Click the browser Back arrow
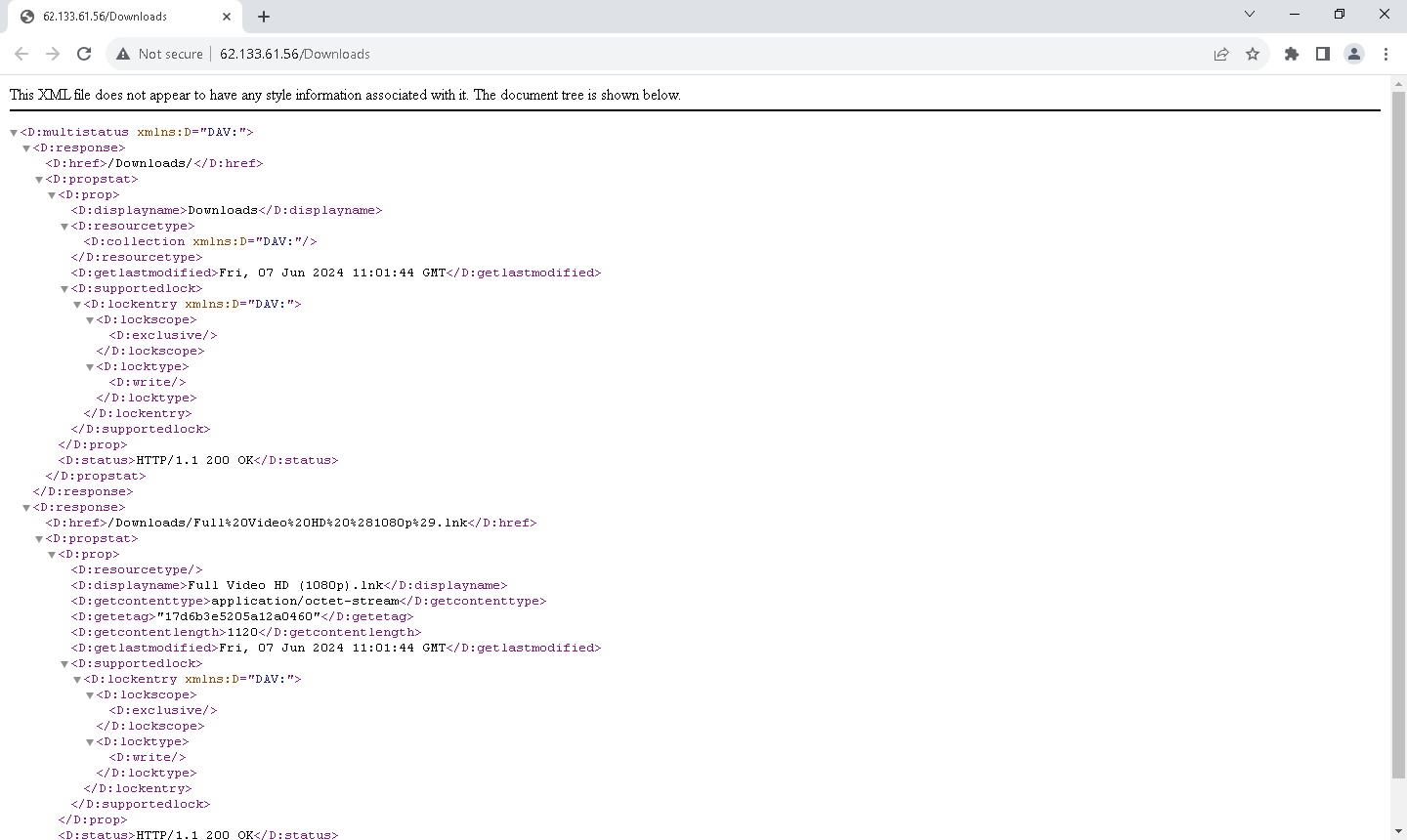Viewport: 1407px width, 840px height. 21,54
